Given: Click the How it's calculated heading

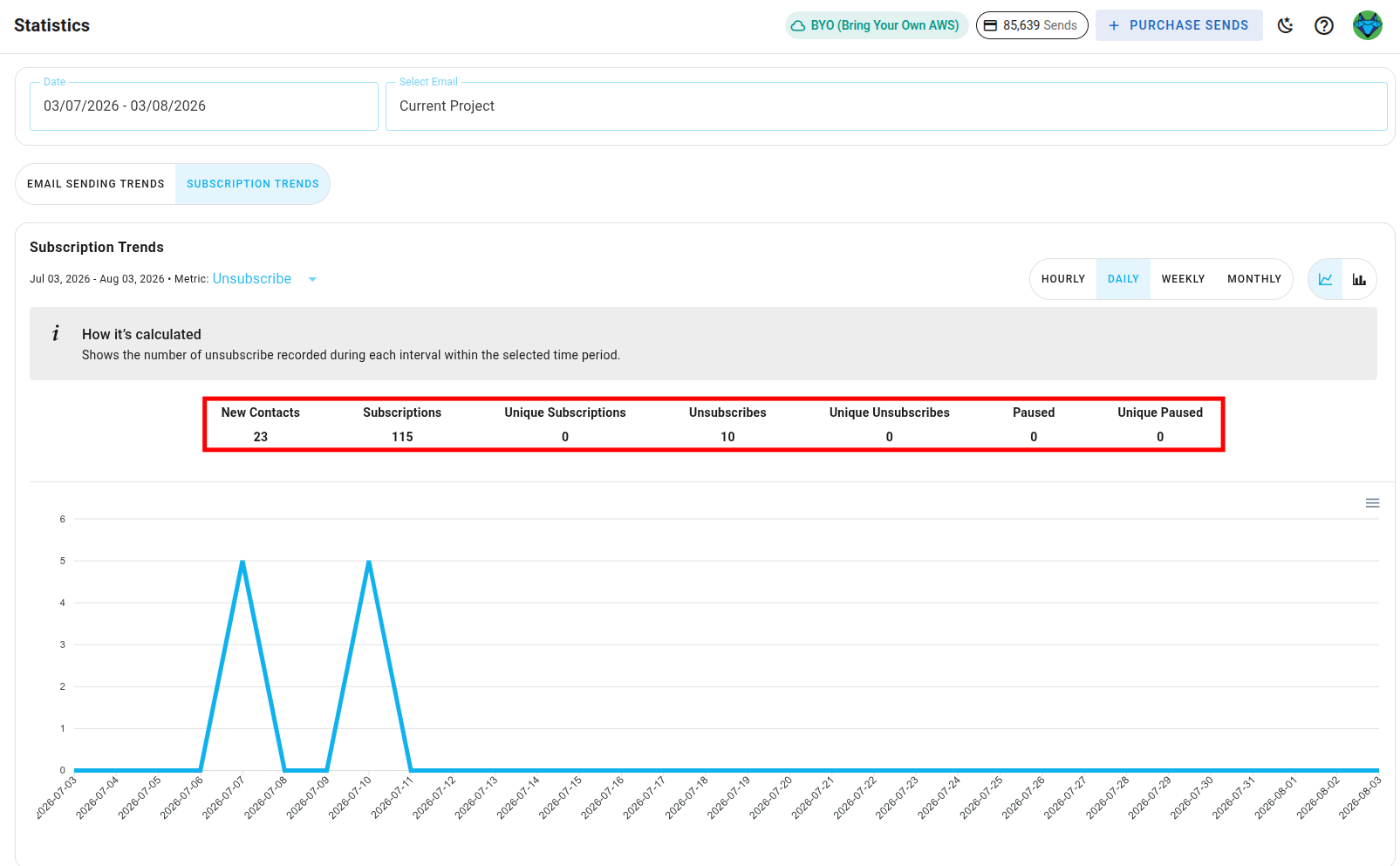Looking at the screenshot, I should (141, 335).
